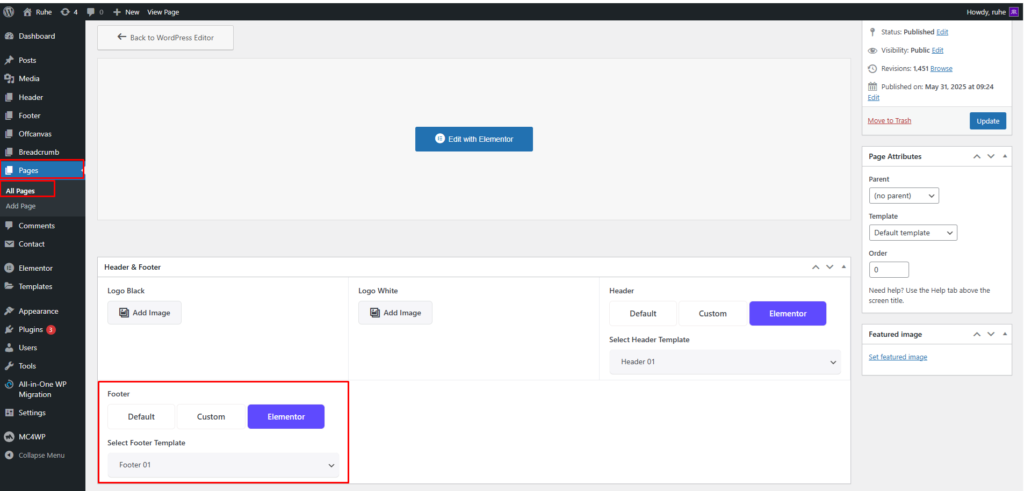Select Default option under Header
1024x491 pixels.
tap(643, 313)
